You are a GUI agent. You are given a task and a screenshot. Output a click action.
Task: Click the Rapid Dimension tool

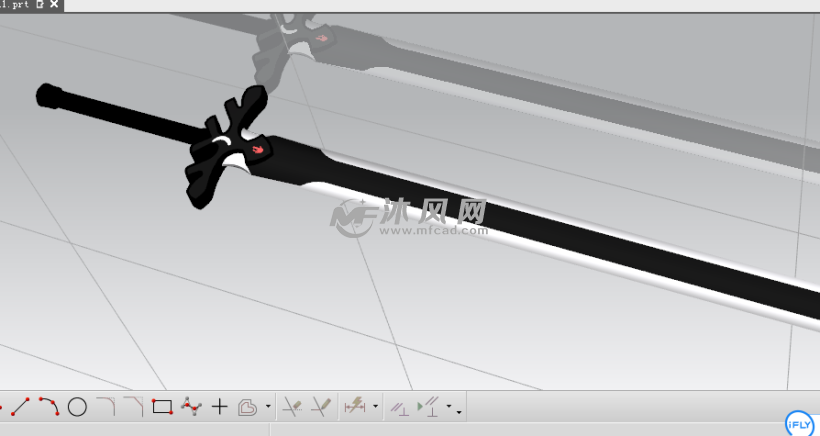pyautogui.click(x=354, y=407)
